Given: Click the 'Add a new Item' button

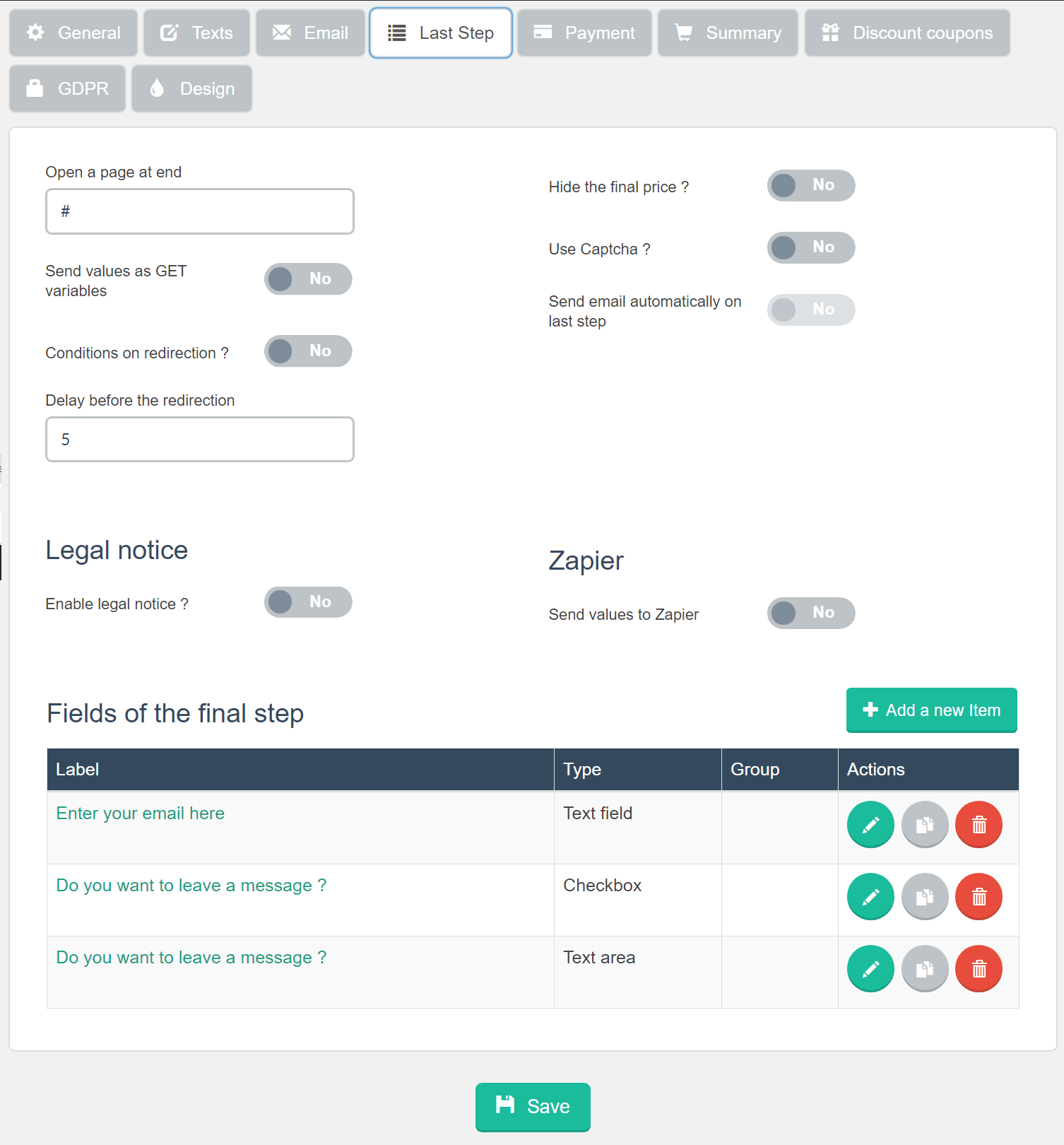Looking at the screenshot, I should [x=931, y=710].
